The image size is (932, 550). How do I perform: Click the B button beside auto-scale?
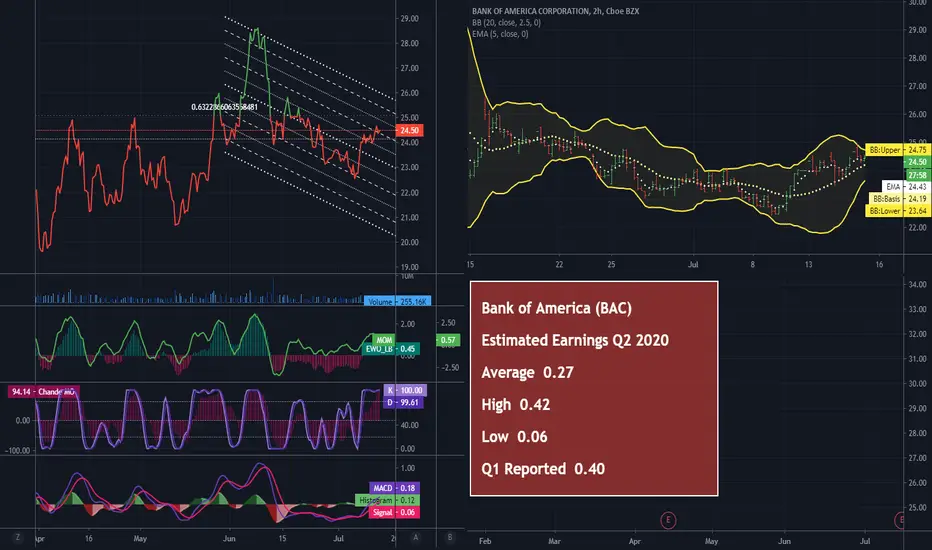click(450, 538)
